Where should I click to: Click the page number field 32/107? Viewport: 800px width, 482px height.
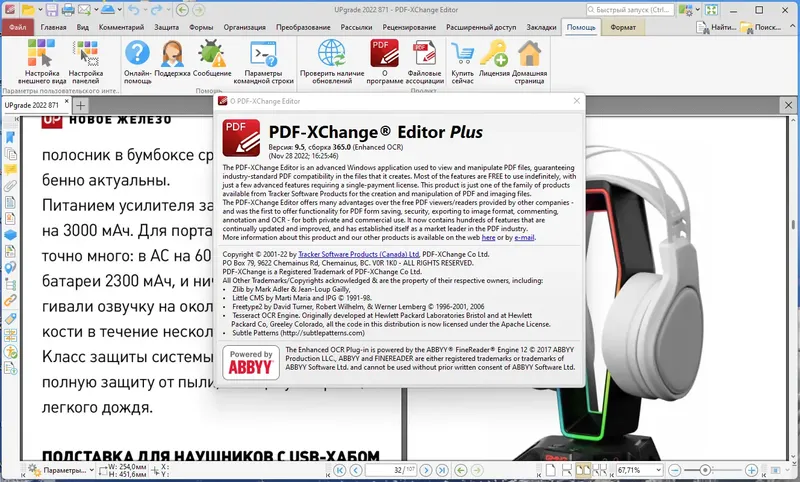(391, 470)
